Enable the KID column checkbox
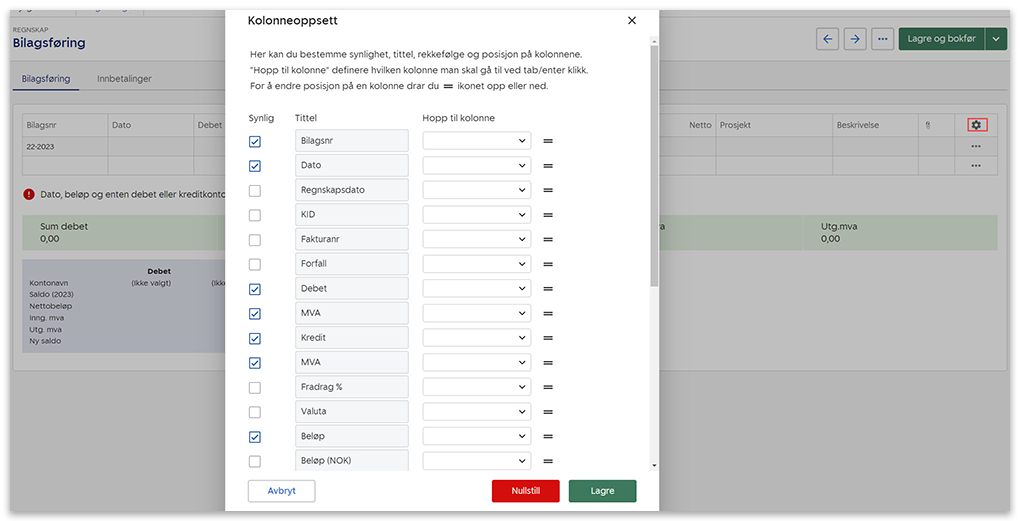The height and width of the screenshot is (521, 1020). 254,215
